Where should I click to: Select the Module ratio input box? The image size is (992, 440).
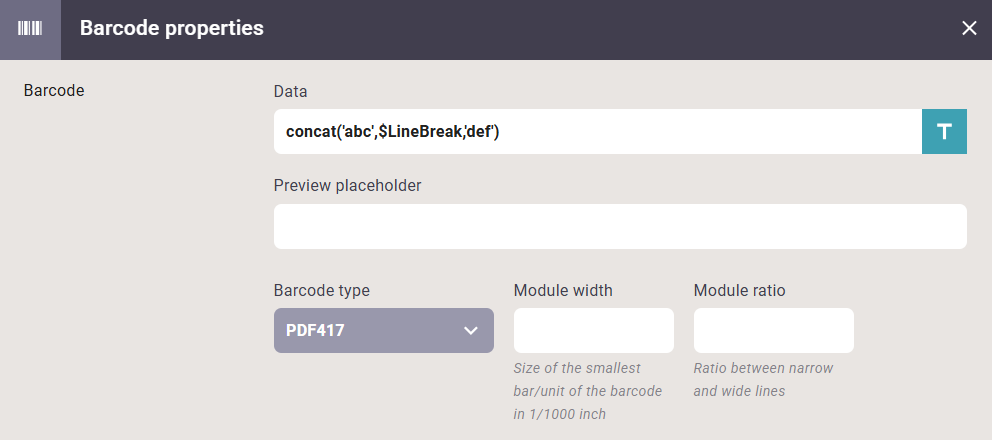(774, 330)
